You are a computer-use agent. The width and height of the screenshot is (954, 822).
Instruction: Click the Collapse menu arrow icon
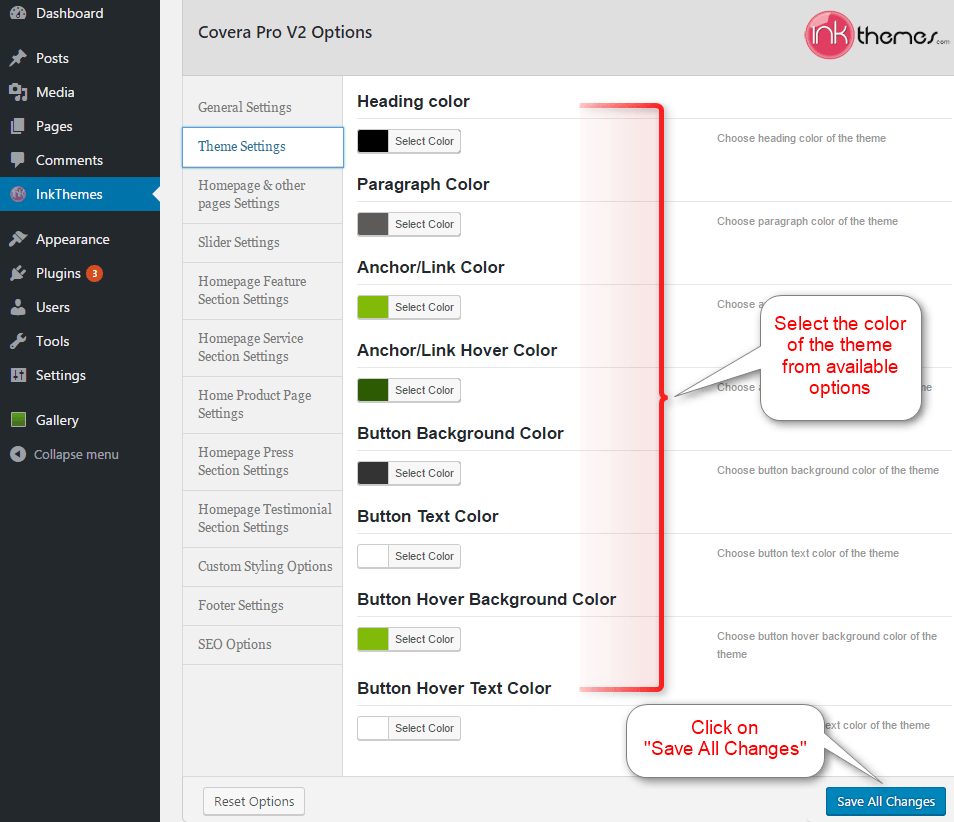(x=18, y=455)
